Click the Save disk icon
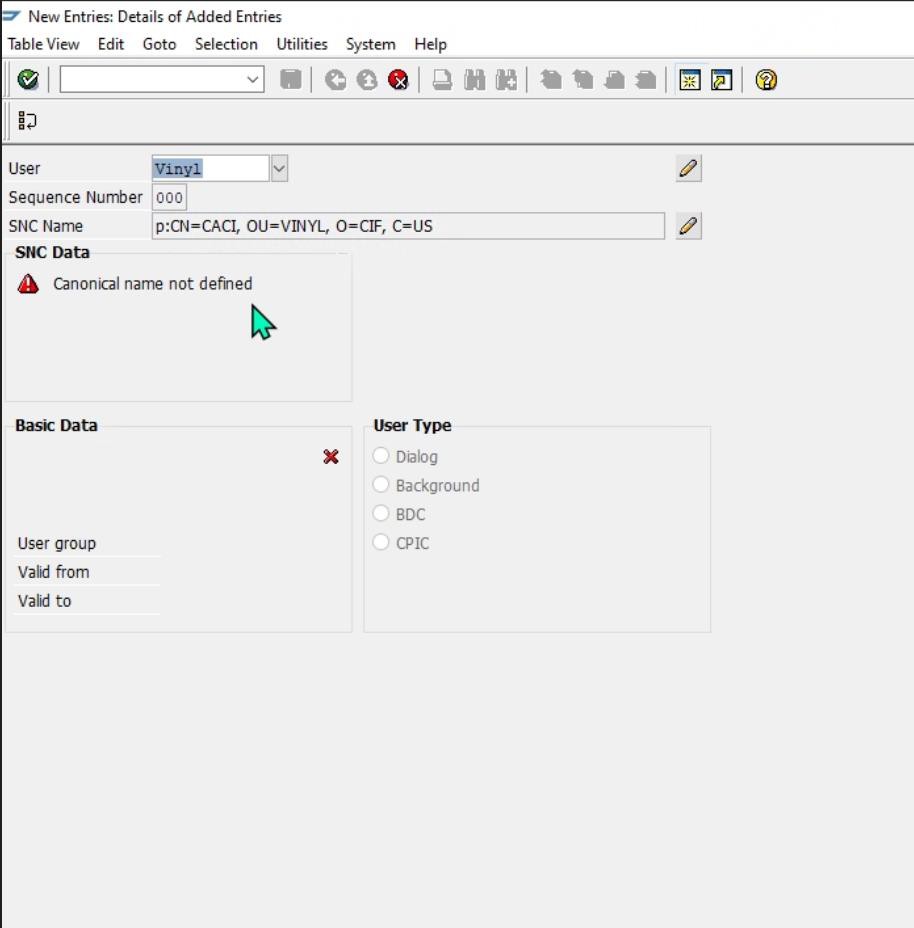This screenshot has height=928, width=914. [290, 80]
